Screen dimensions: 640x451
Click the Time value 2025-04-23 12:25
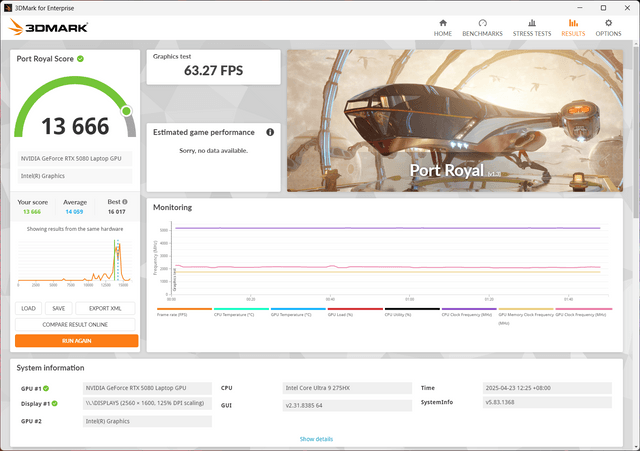547,388
